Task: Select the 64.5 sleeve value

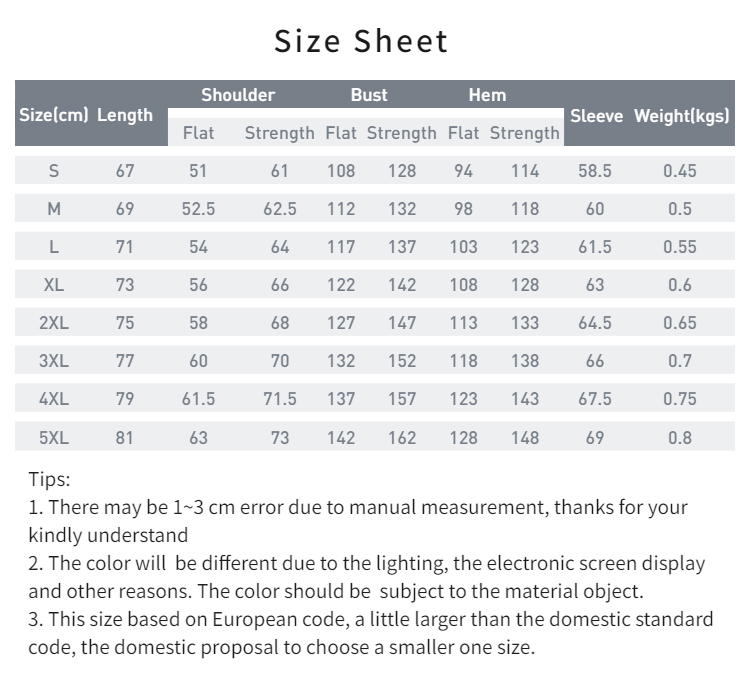Action: (595, 323)
